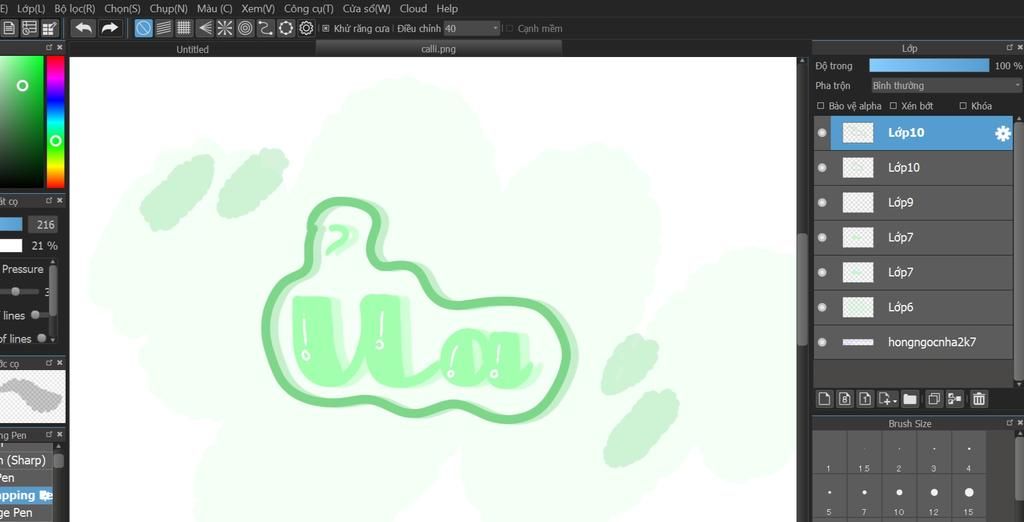This screenshot has width=1024, height=522.
Task: Select brush size 10 preset
Action: click(x=899, y=498)
